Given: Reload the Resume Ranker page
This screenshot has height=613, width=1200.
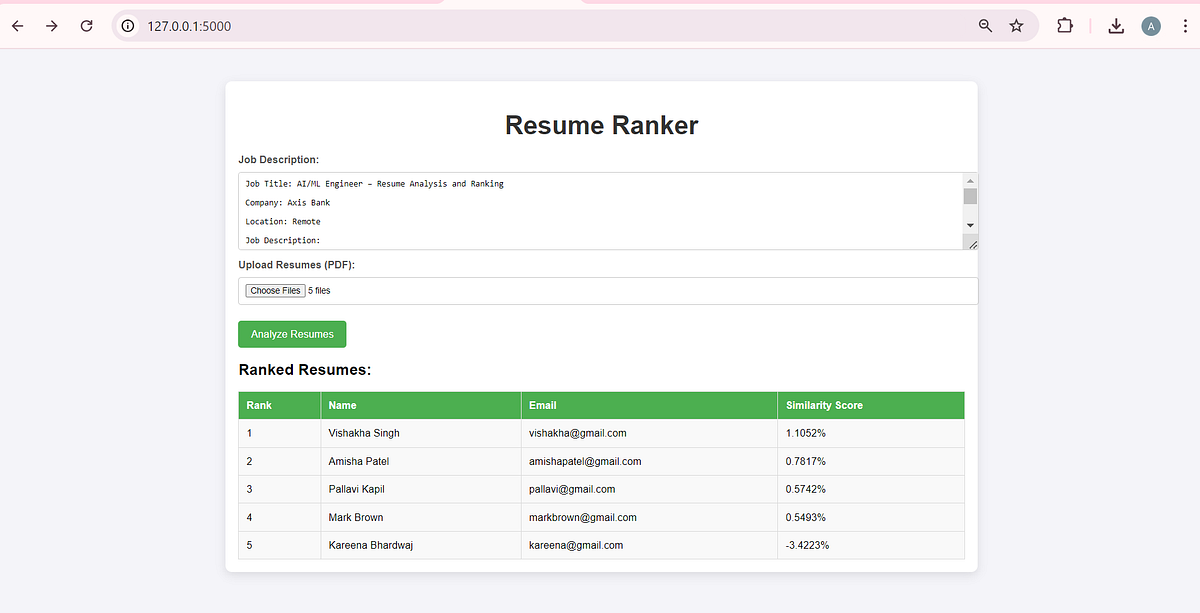Looking at the screenshot, I should point(86,26).
